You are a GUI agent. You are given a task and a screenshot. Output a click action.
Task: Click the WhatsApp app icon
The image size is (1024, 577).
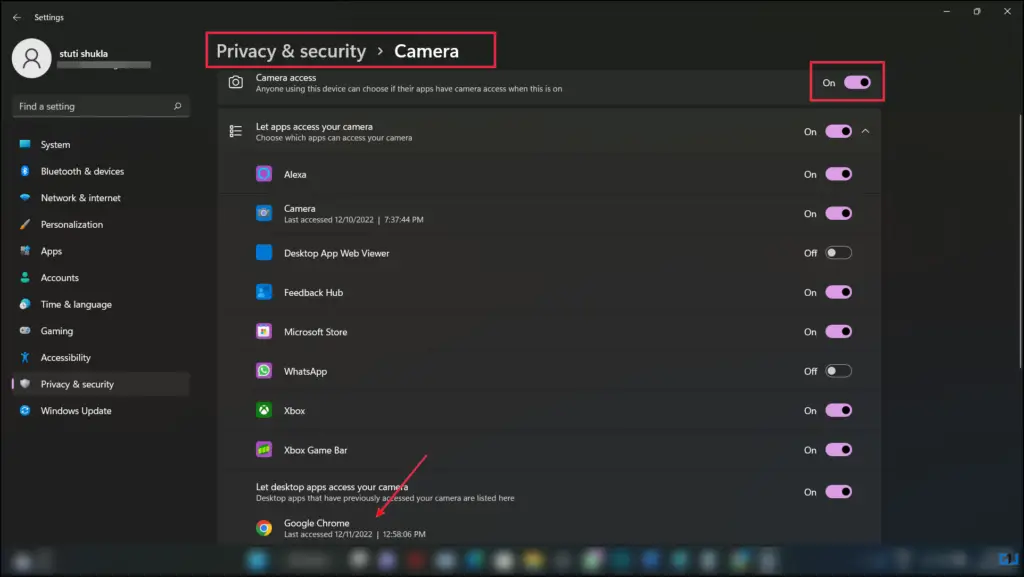[x=264, y=371]
